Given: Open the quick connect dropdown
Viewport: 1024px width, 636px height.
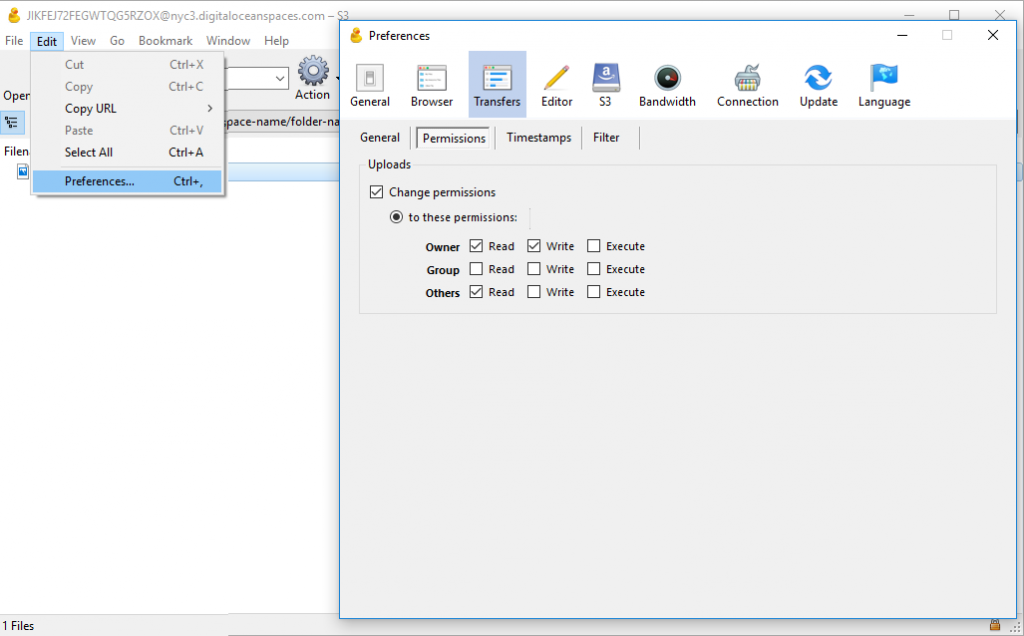Looking at the screenshot, I should (x=279, y=78).
